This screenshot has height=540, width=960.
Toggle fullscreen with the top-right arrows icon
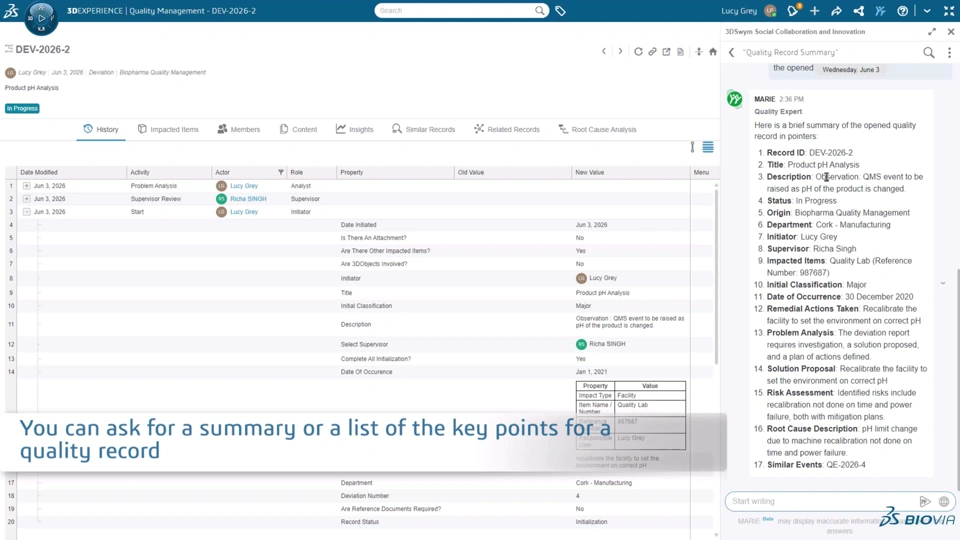pos(949,11)
